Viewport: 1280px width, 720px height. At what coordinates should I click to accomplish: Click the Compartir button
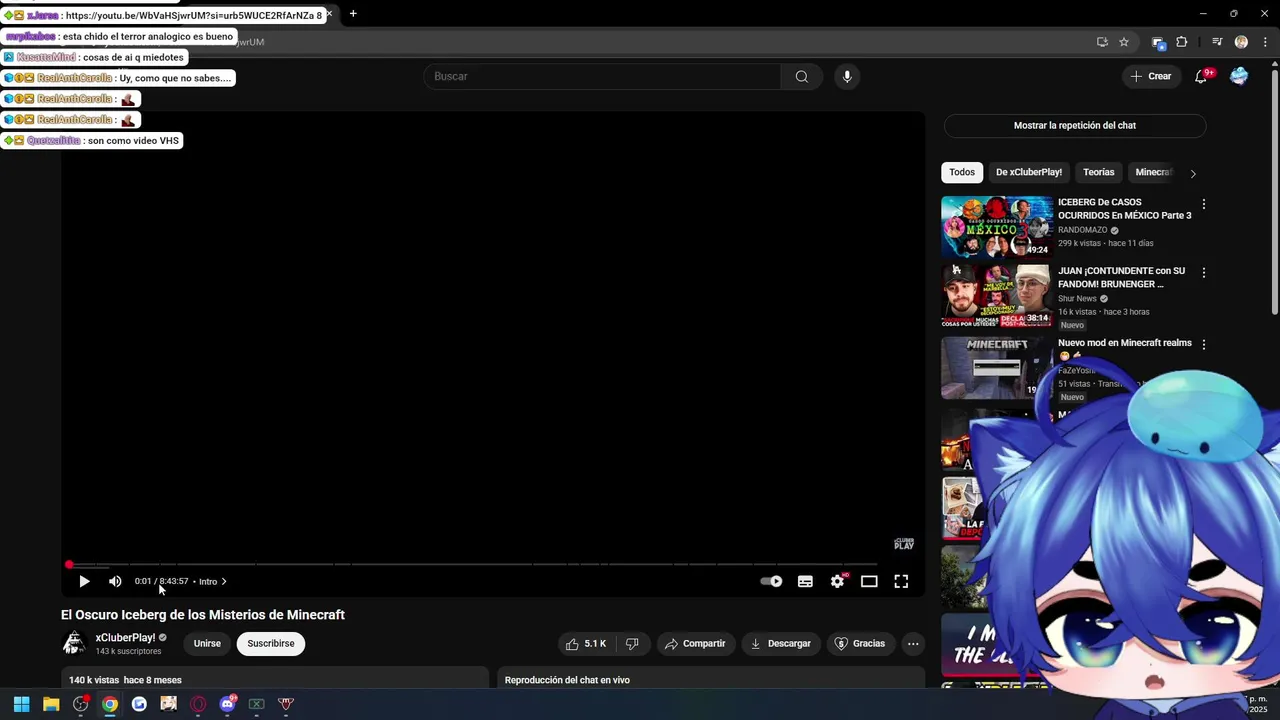click(x=695, y=644)
